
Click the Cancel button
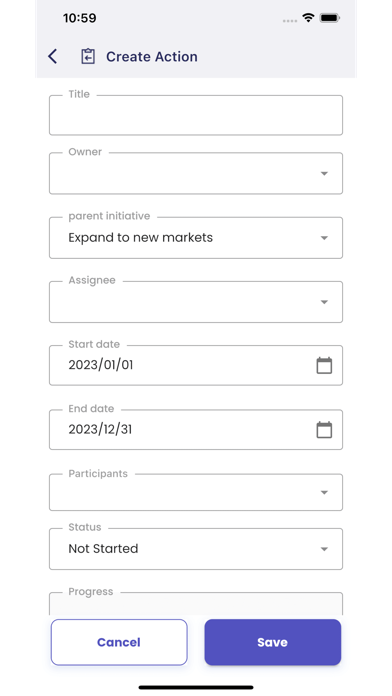pyautogui.click(x=119, y=642)
